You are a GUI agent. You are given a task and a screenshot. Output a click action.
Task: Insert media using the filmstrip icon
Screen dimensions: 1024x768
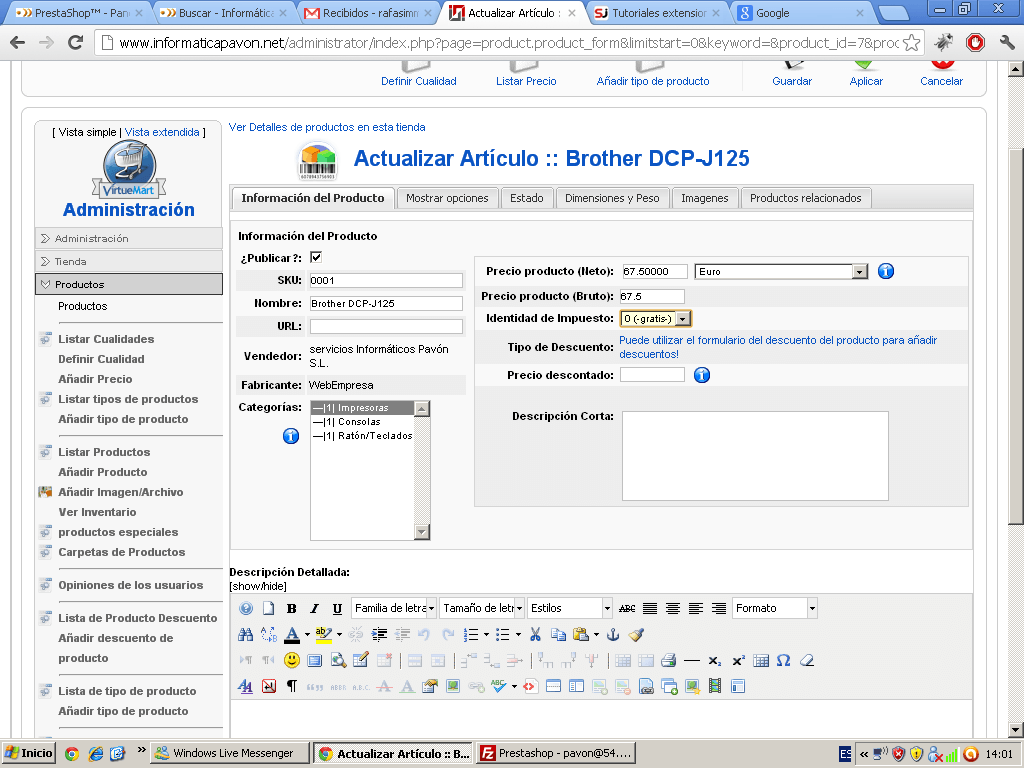(715, 686)
